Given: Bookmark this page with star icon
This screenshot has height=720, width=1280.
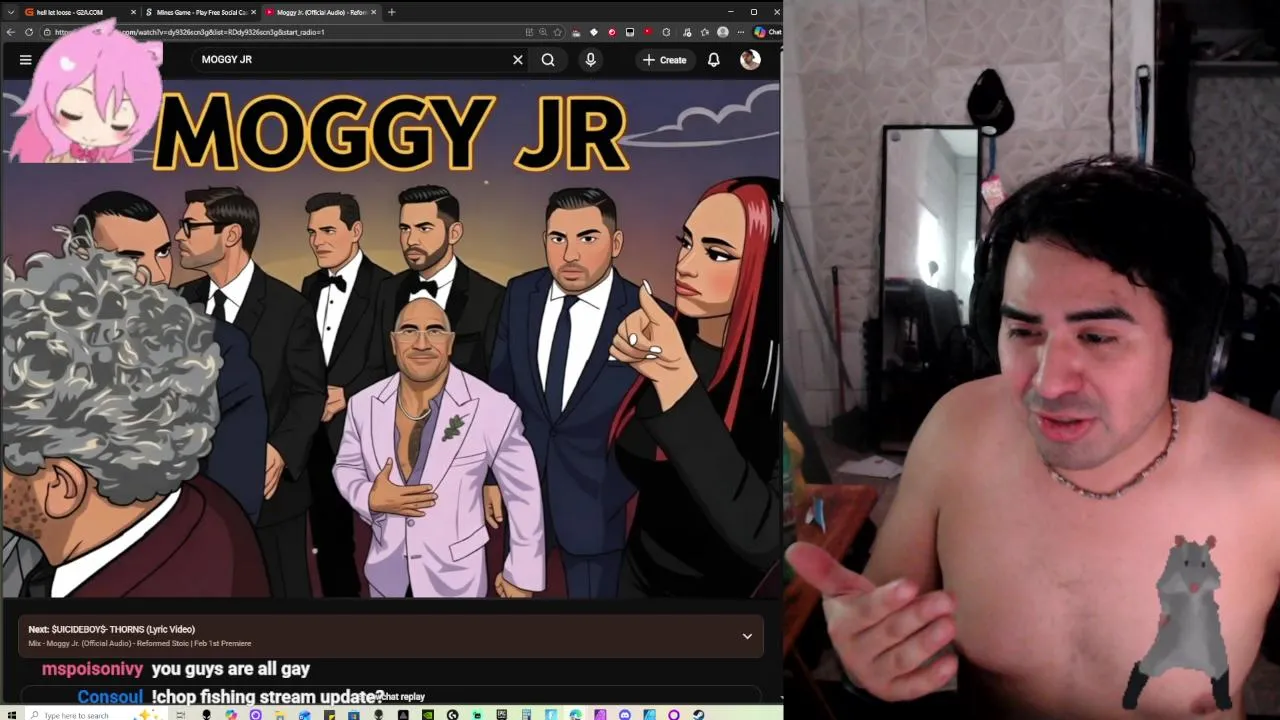Looking at the screenshot, I should coord(557,32).
